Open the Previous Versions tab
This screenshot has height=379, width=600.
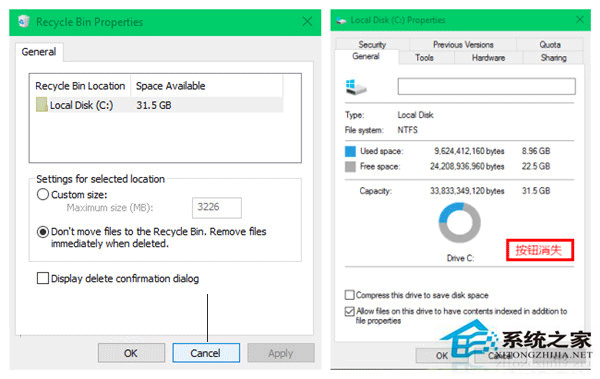(463, 44)
